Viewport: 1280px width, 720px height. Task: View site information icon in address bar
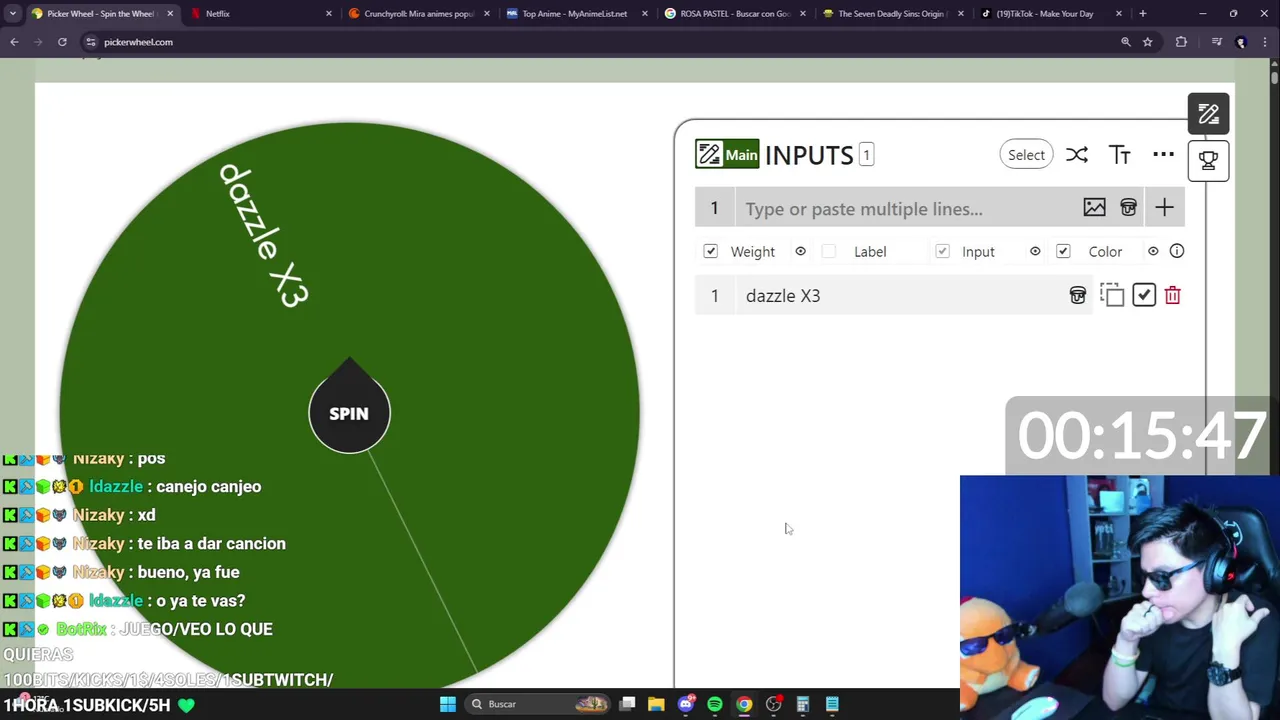point(91,42)
